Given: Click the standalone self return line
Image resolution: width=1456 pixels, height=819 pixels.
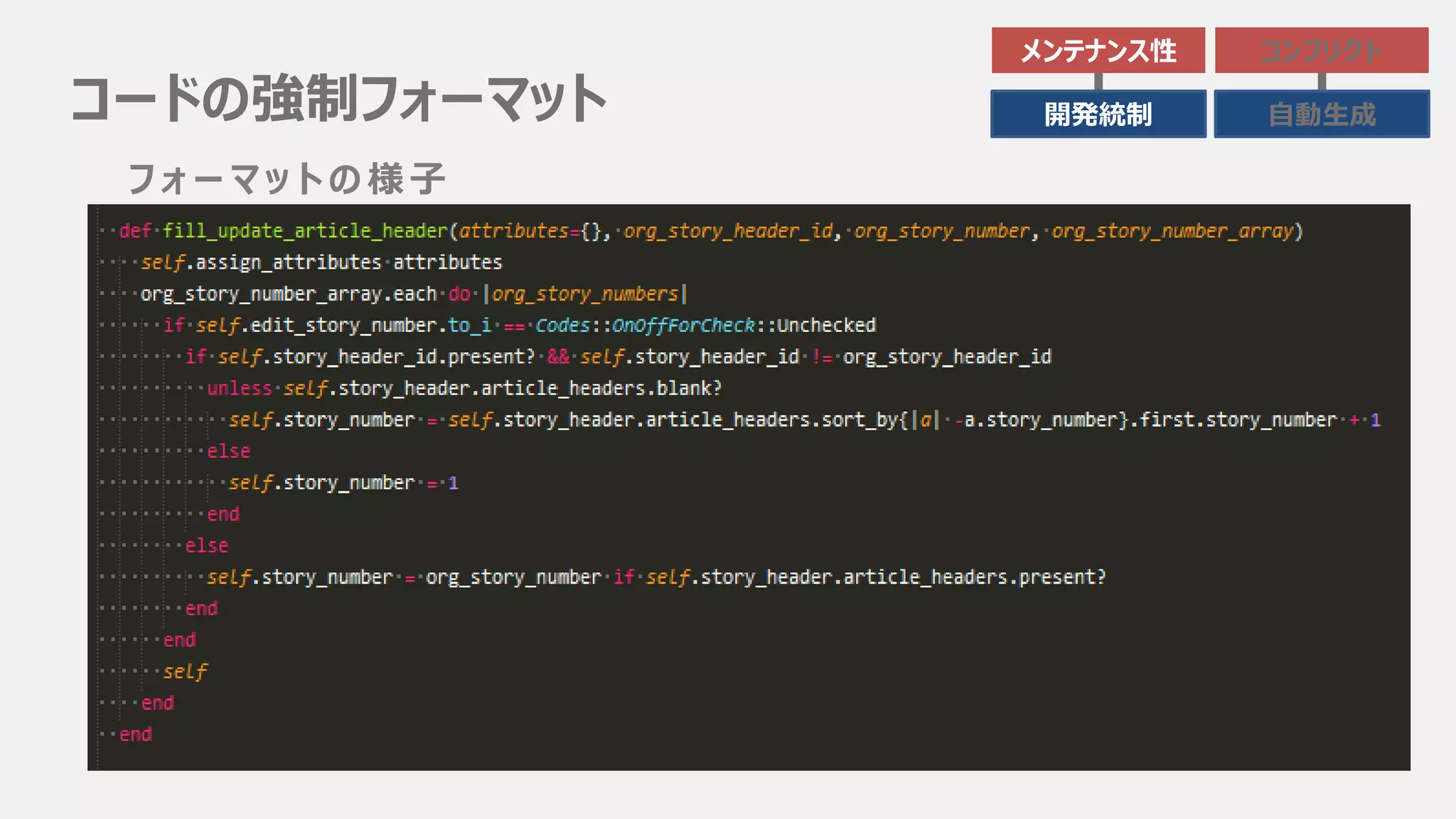Looking at the screenshot, I should (185, 671).
